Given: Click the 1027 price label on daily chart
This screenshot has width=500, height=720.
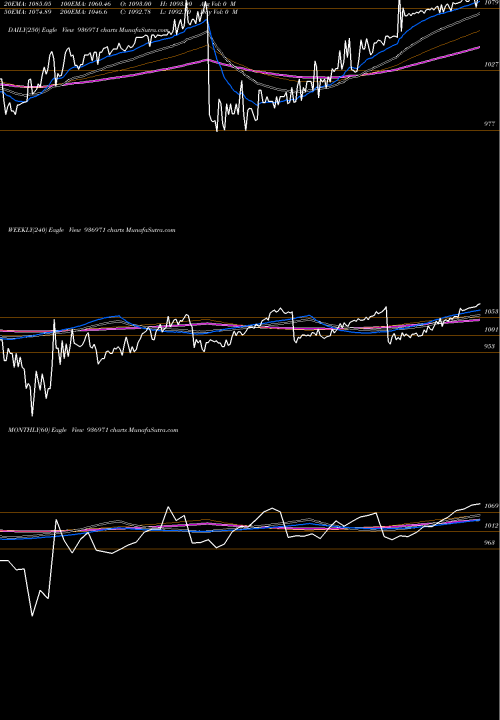Looking at the screenshot, I should (x=491, y=65).
